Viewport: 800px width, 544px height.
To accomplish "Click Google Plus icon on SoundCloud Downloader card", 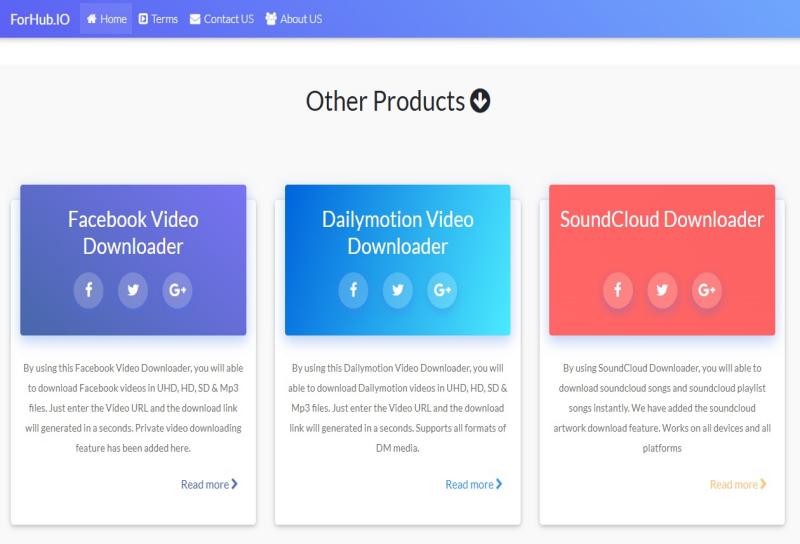I will [x=707, y=290].
